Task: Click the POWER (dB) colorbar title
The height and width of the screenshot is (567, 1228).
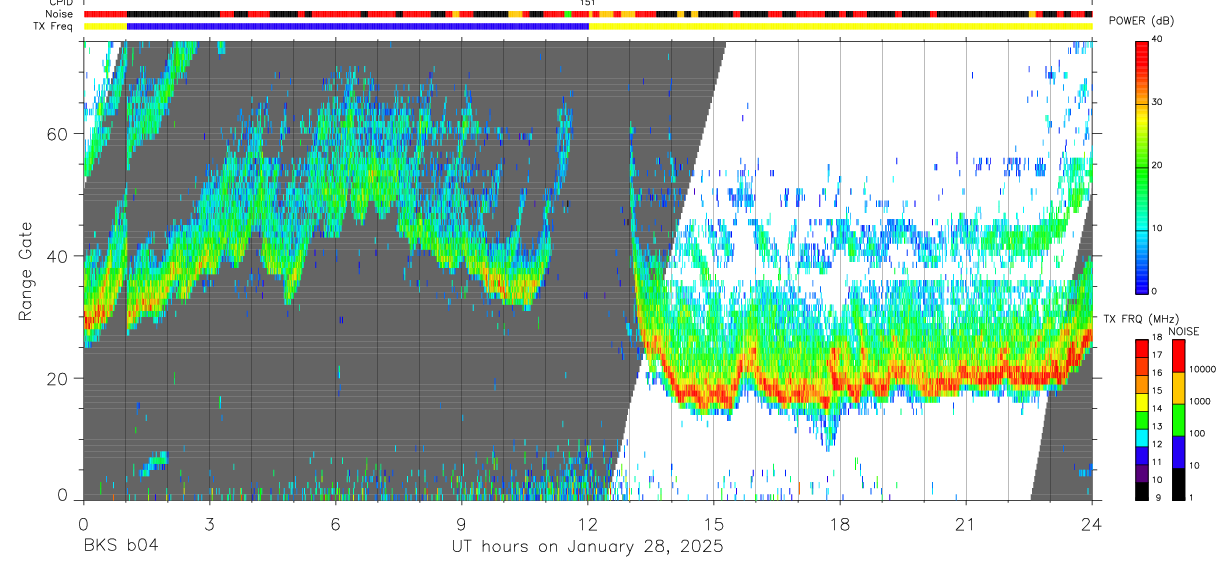Action: (1142, 21)
